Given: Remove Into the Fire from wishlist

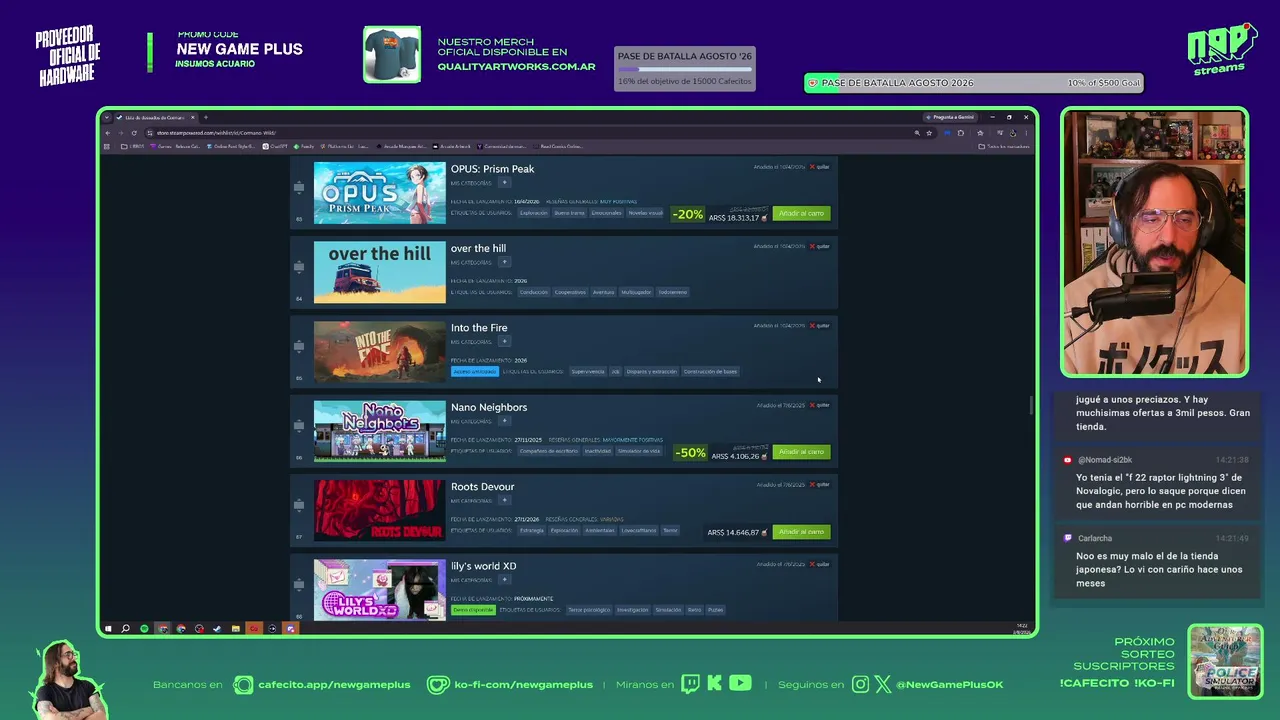Looking at the screenshot, I should pyautogui.click(x=820, y=326).
